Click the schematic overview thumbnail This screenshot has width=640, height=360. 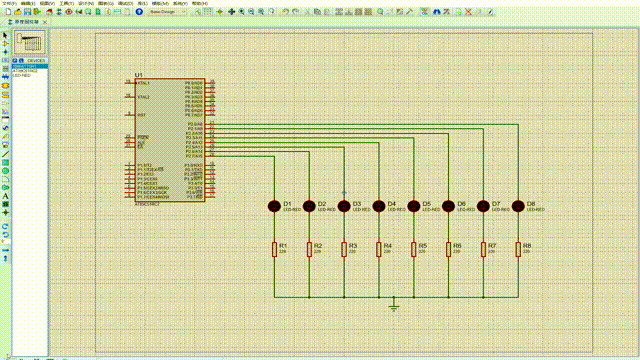[30, 42]
